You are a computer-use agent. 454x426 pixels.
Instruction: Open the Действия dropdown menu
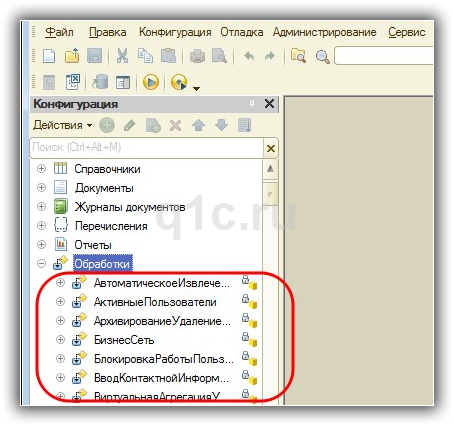pyautogui.click(x=62, y=125)
